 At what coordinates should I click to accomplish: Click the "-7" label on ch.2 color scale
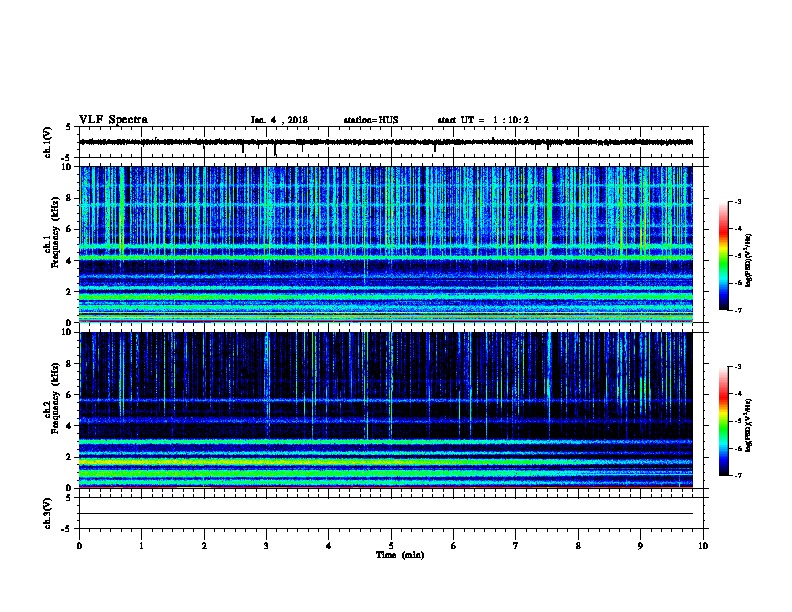[x=738, y=475]
